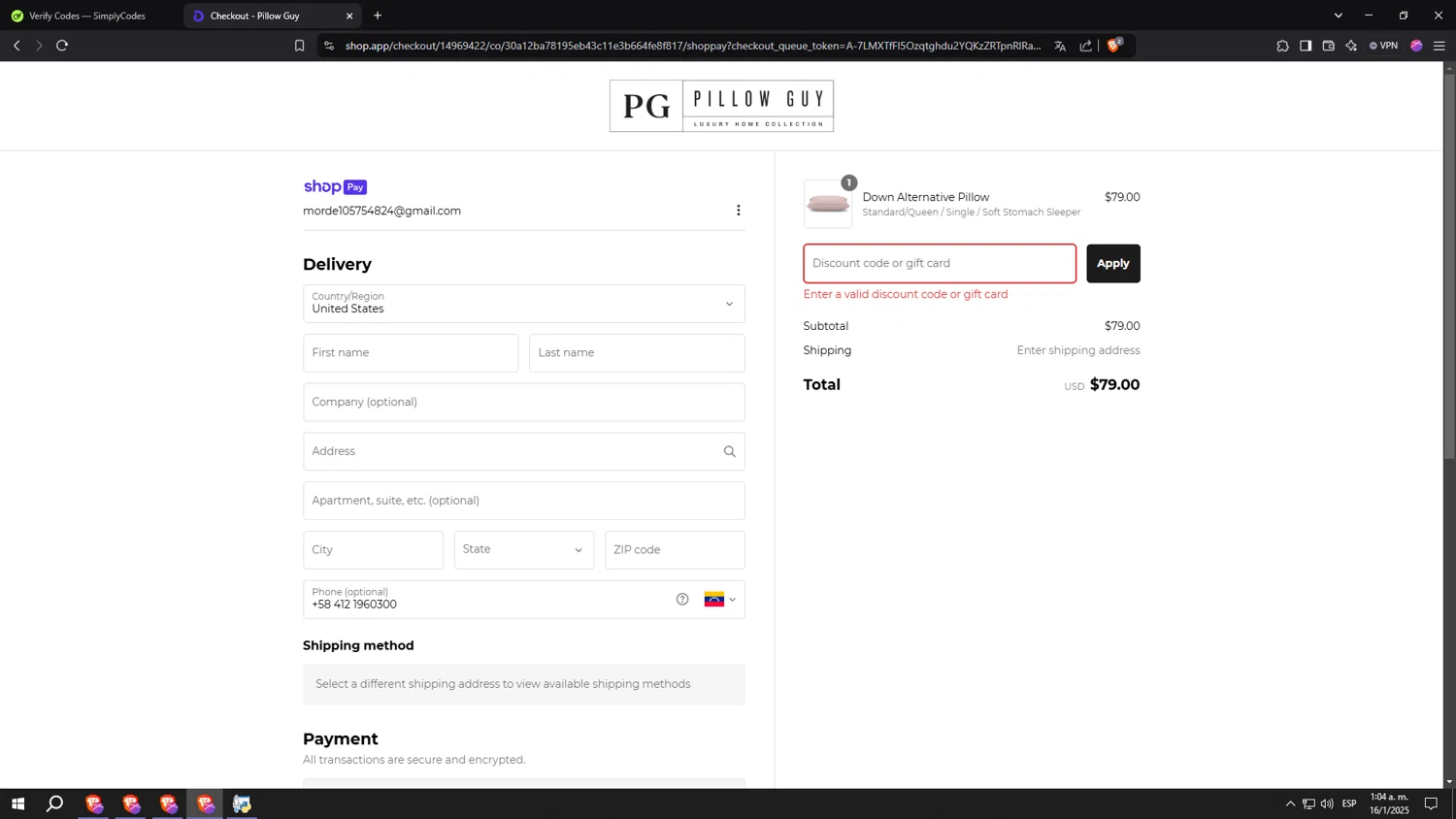Open the first Brave taskbar icon
1456x819 pixels.
point(93,803)
